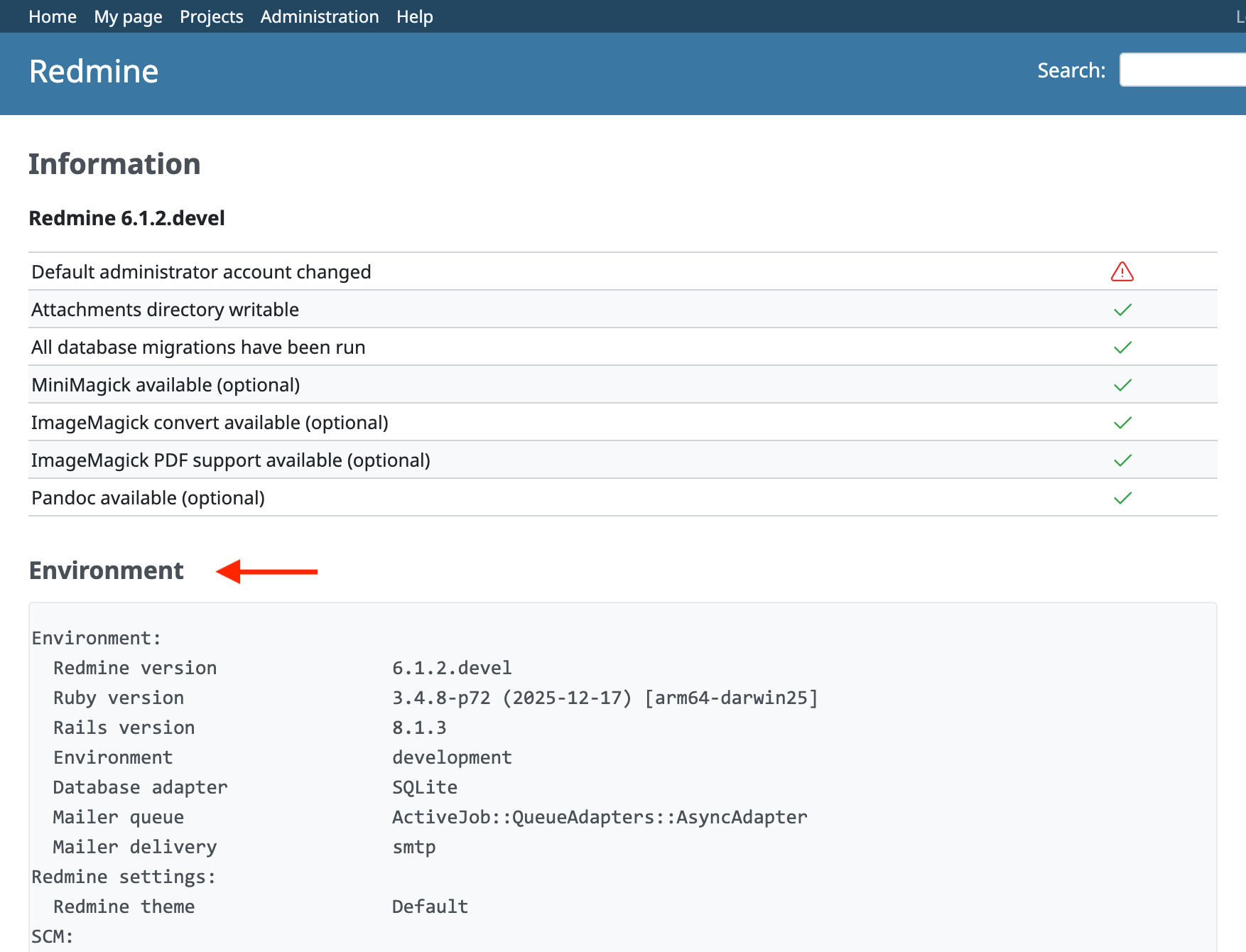Click the Search label link
The width and height of the screenshot is (1246, 952).
(x=1071, y=70)
